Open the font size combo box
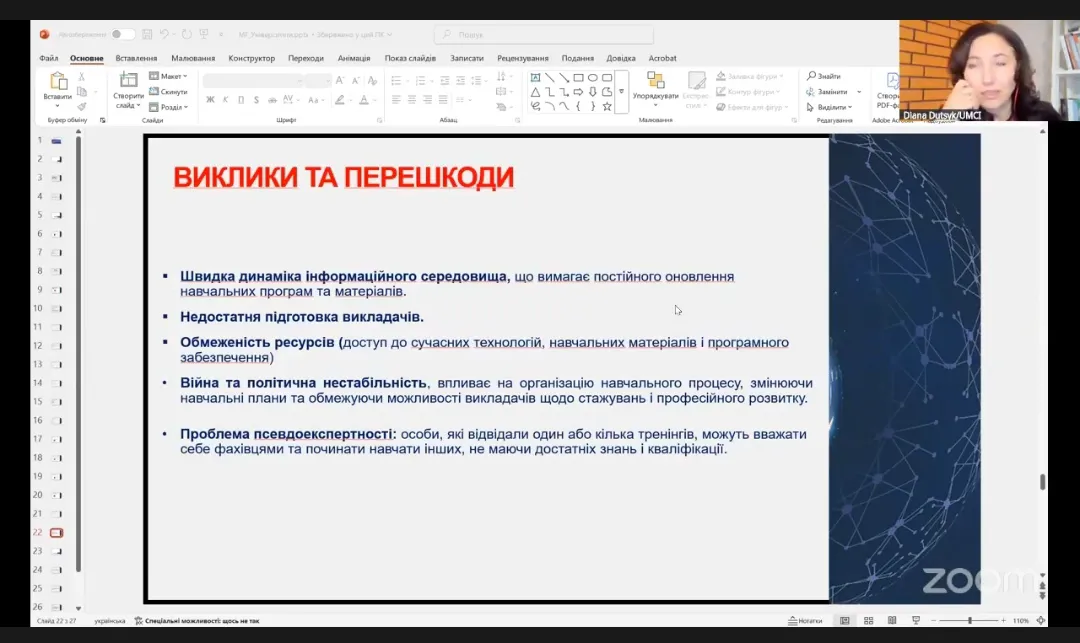1080x643 pixels. coord(318,81)
